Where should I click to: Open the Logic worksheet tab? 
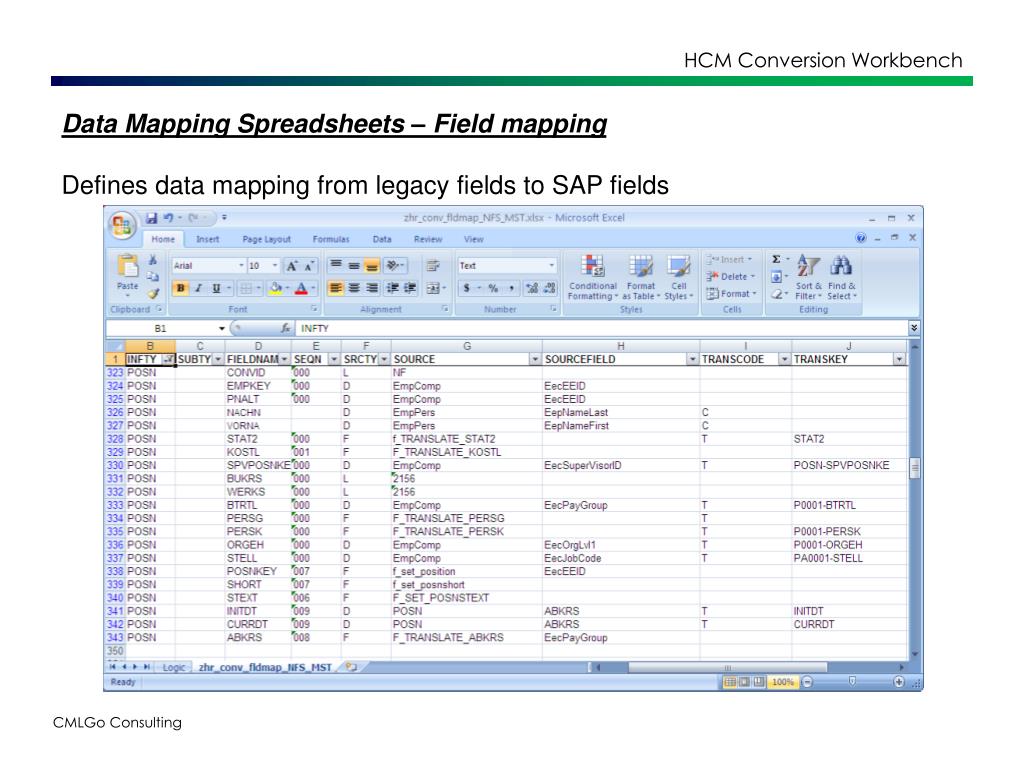coord(174,667)
